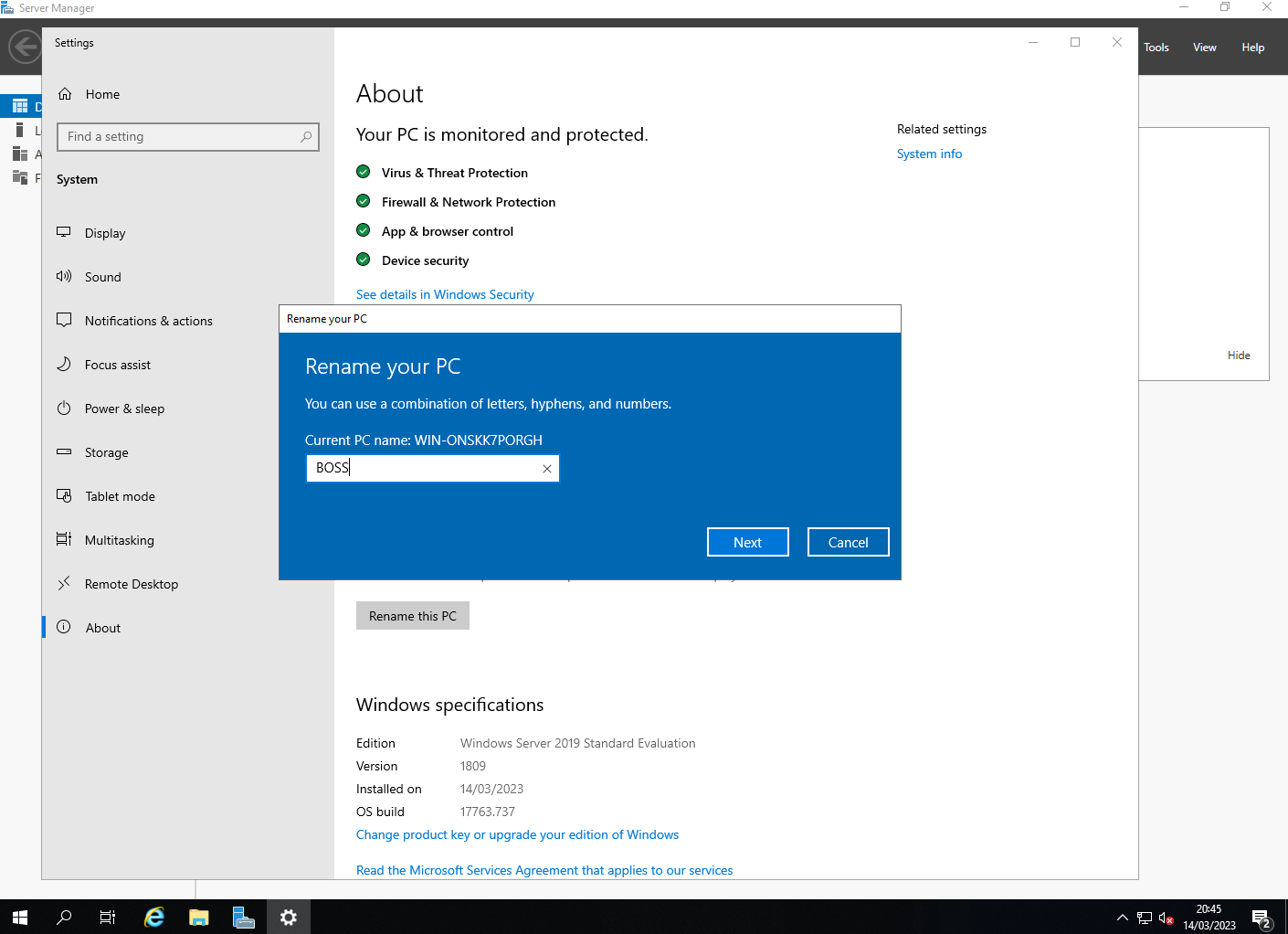Open the Sound settings page
The width and height of the screenshot is (1288, 934).
tap(102, 277)
